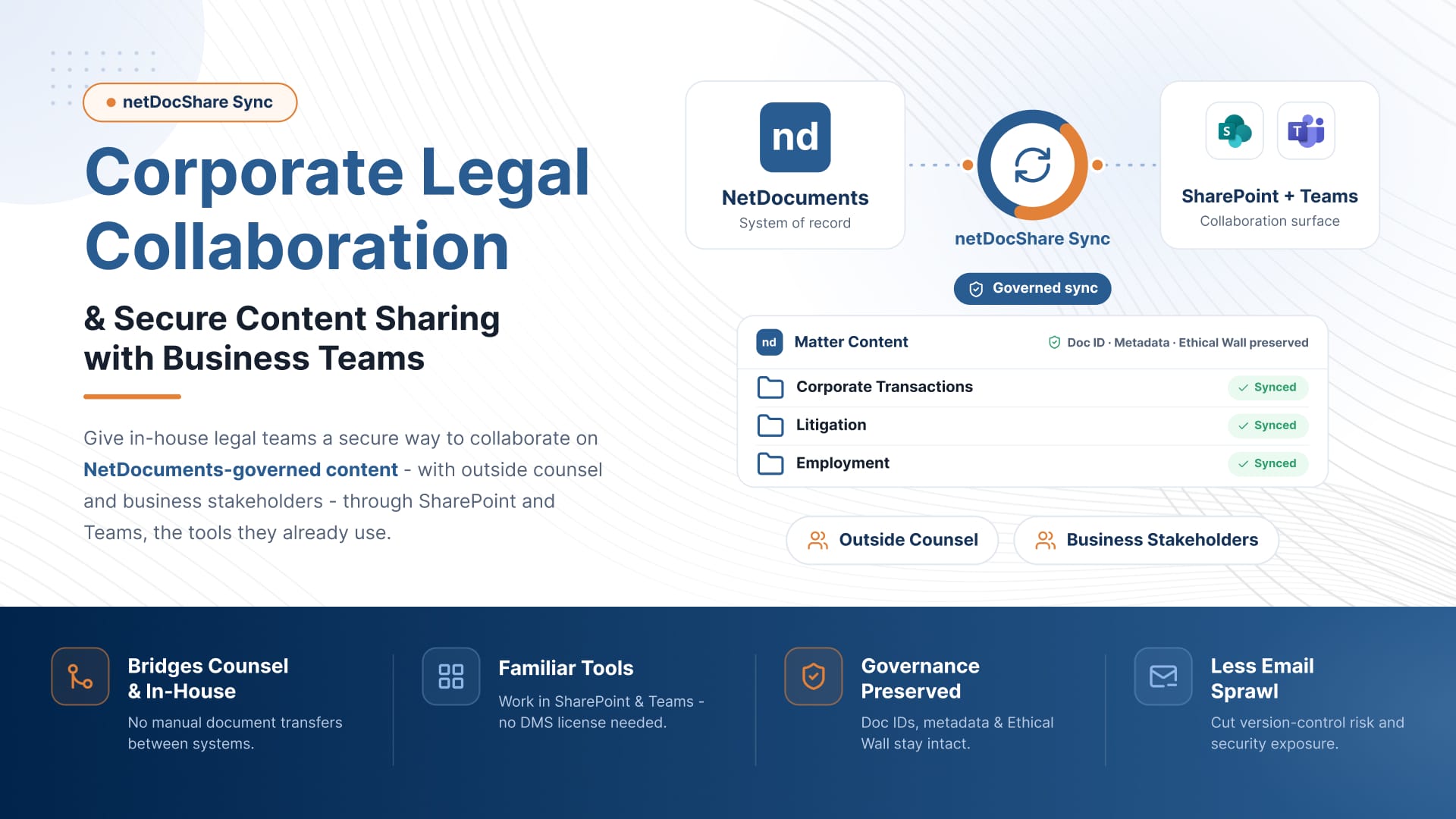Click the small nd icon beside Matter Content
1456x819 pixels.
(769, 342)
